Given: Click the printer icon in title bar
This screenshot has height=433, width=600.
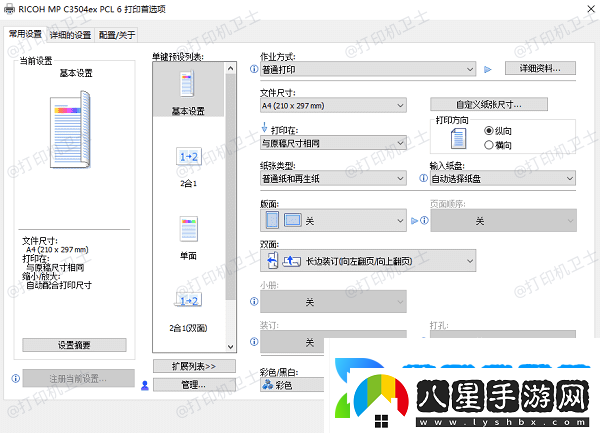Looking at the screenshot, I should coord(9,9).
